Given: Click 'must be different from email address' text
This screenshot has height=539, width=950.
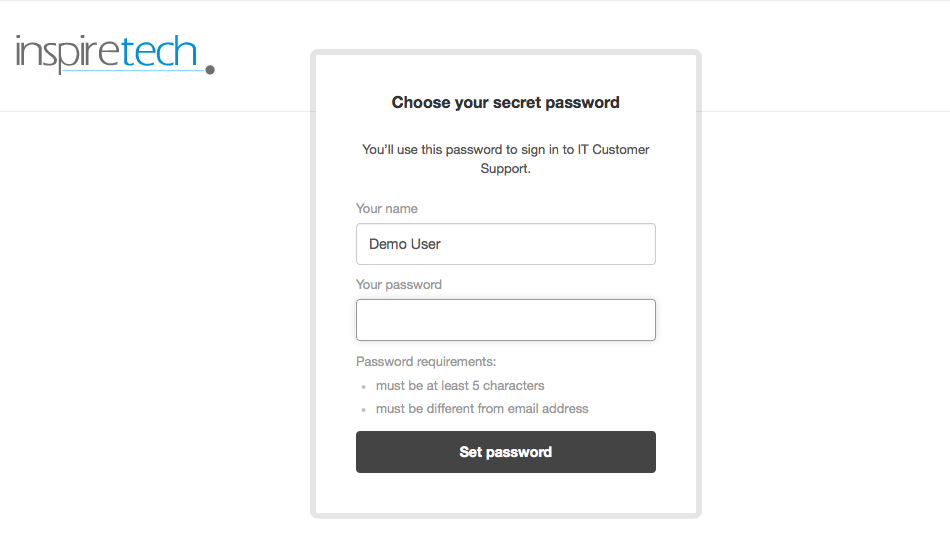Looking at the screenshot, I should coord(482,409).
